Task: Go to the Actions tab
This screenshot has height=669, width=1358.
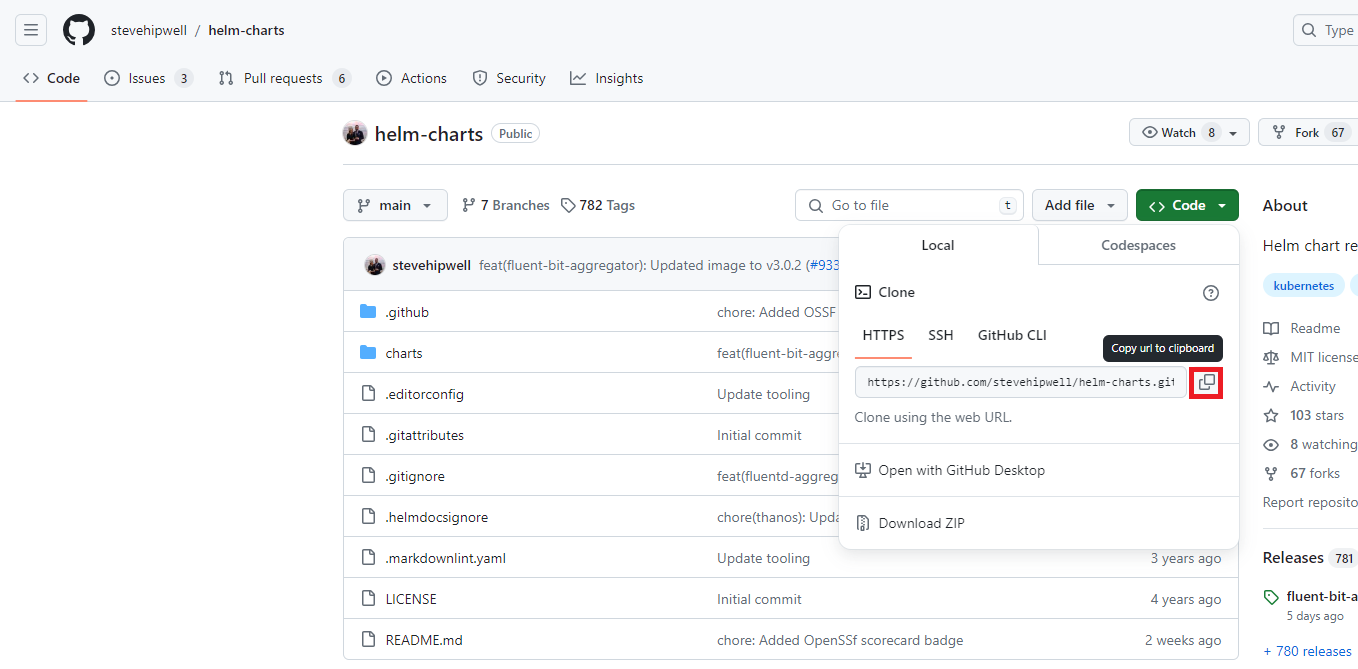Action: 411,78
